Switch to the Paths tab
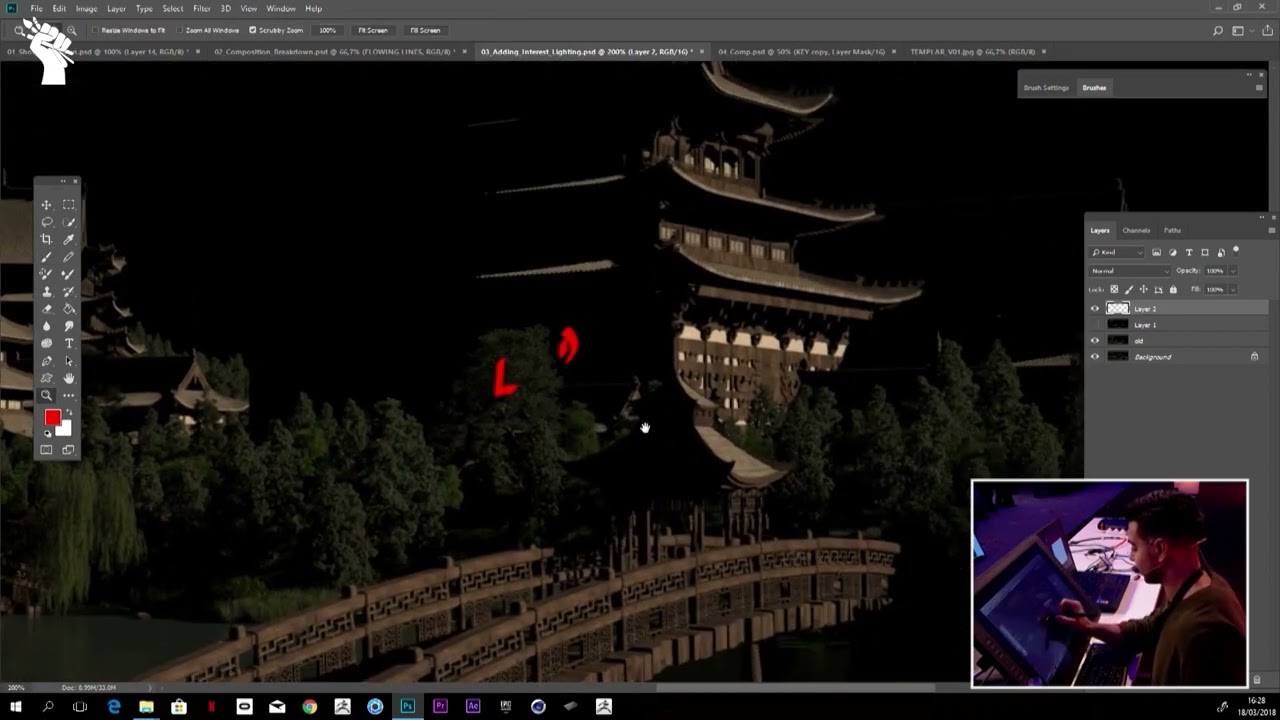This screenshot has width=1280, height=720. (x=1172, y=230)
